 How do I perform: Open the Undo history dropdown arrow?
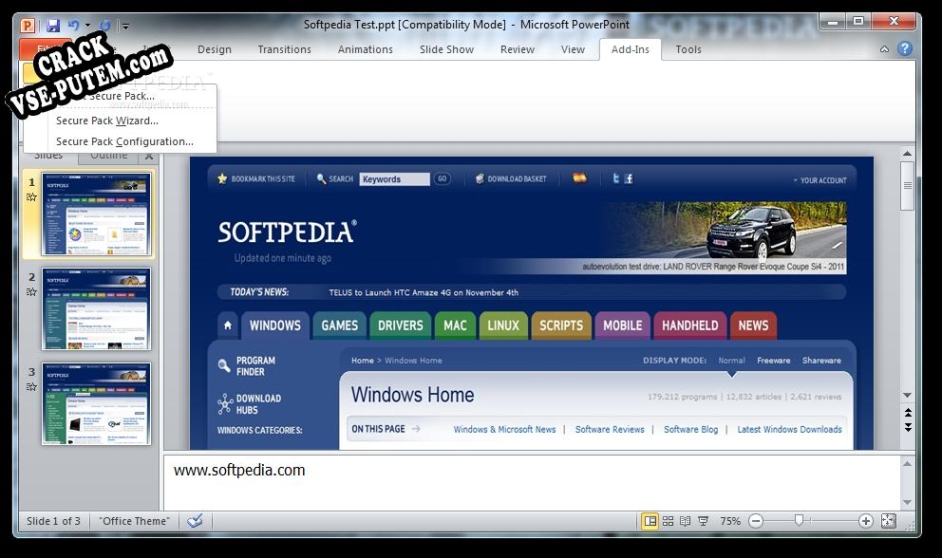[88, 25]
